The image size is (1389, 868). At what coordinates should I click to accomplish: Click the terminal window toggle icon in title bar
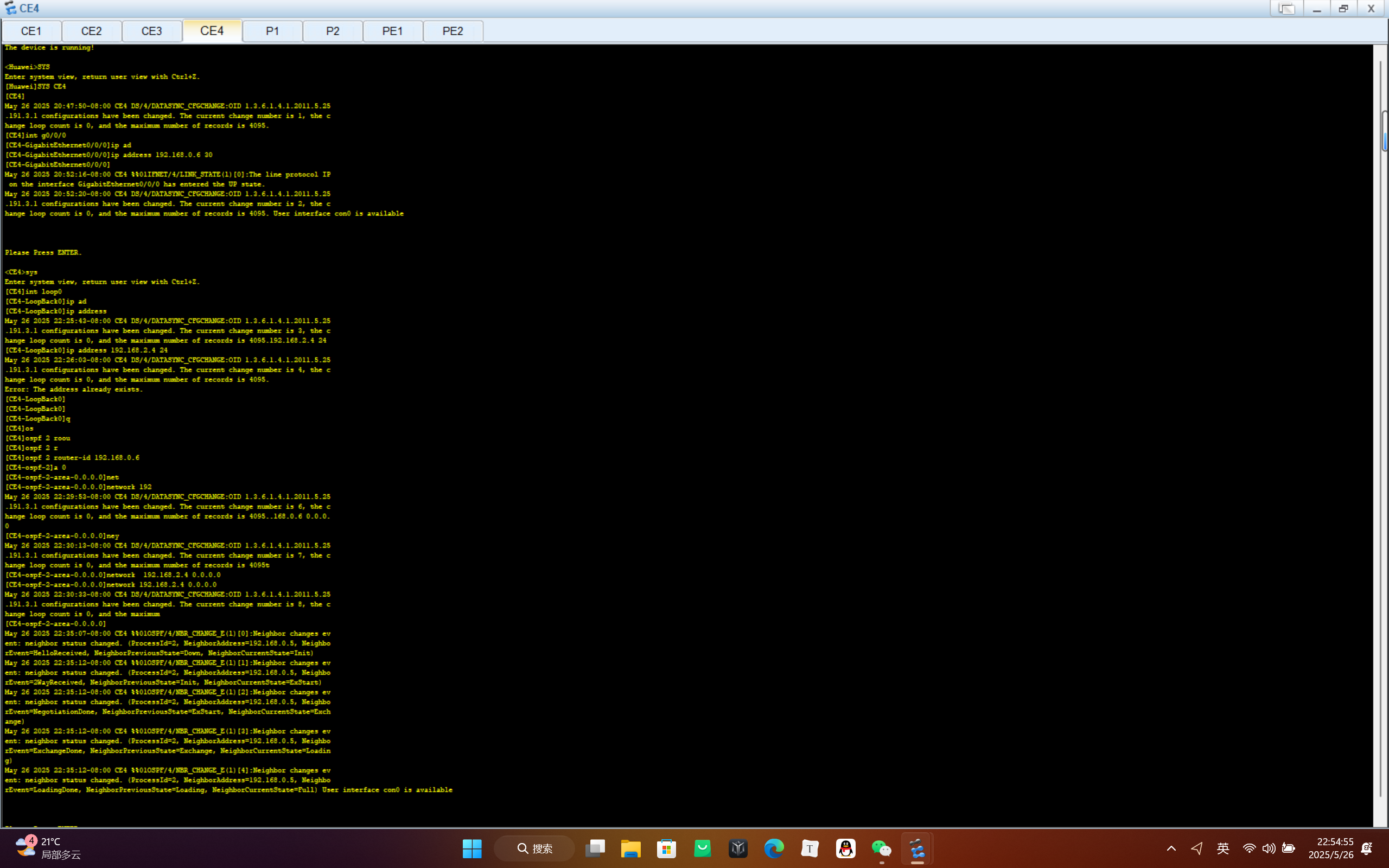(1286, 9)
